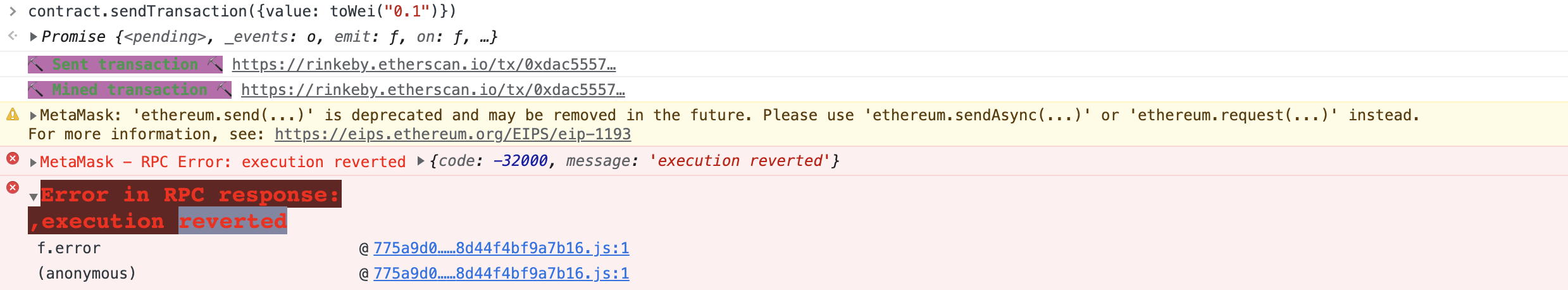Click the pickaxe icon before Mined transaction

(x=36, y=90)
